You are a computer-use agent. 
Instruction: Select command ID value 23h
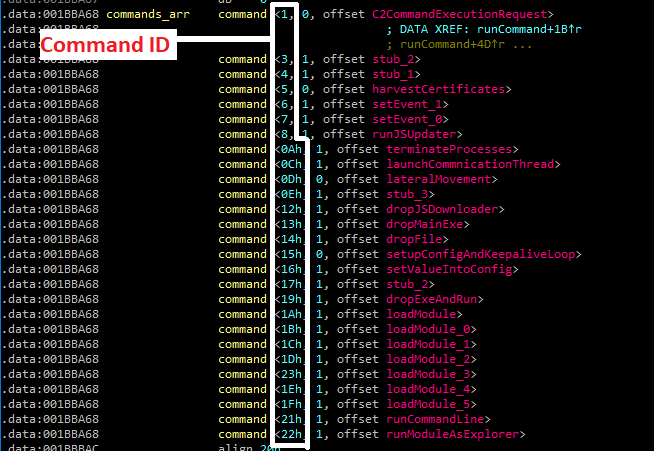[x=291, y=374]
